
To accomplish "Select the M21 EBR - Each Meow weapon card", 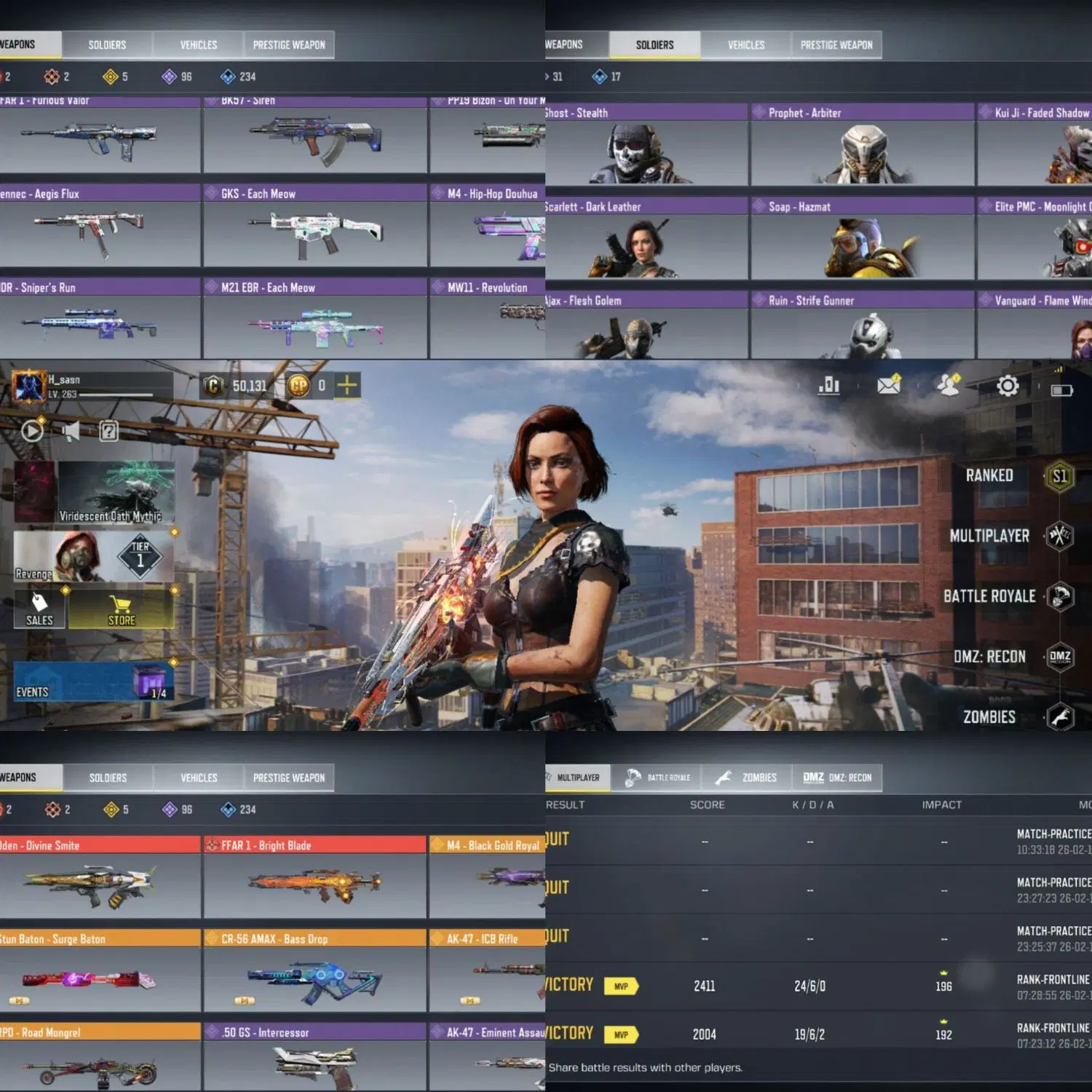I will [x=315, y=318].
